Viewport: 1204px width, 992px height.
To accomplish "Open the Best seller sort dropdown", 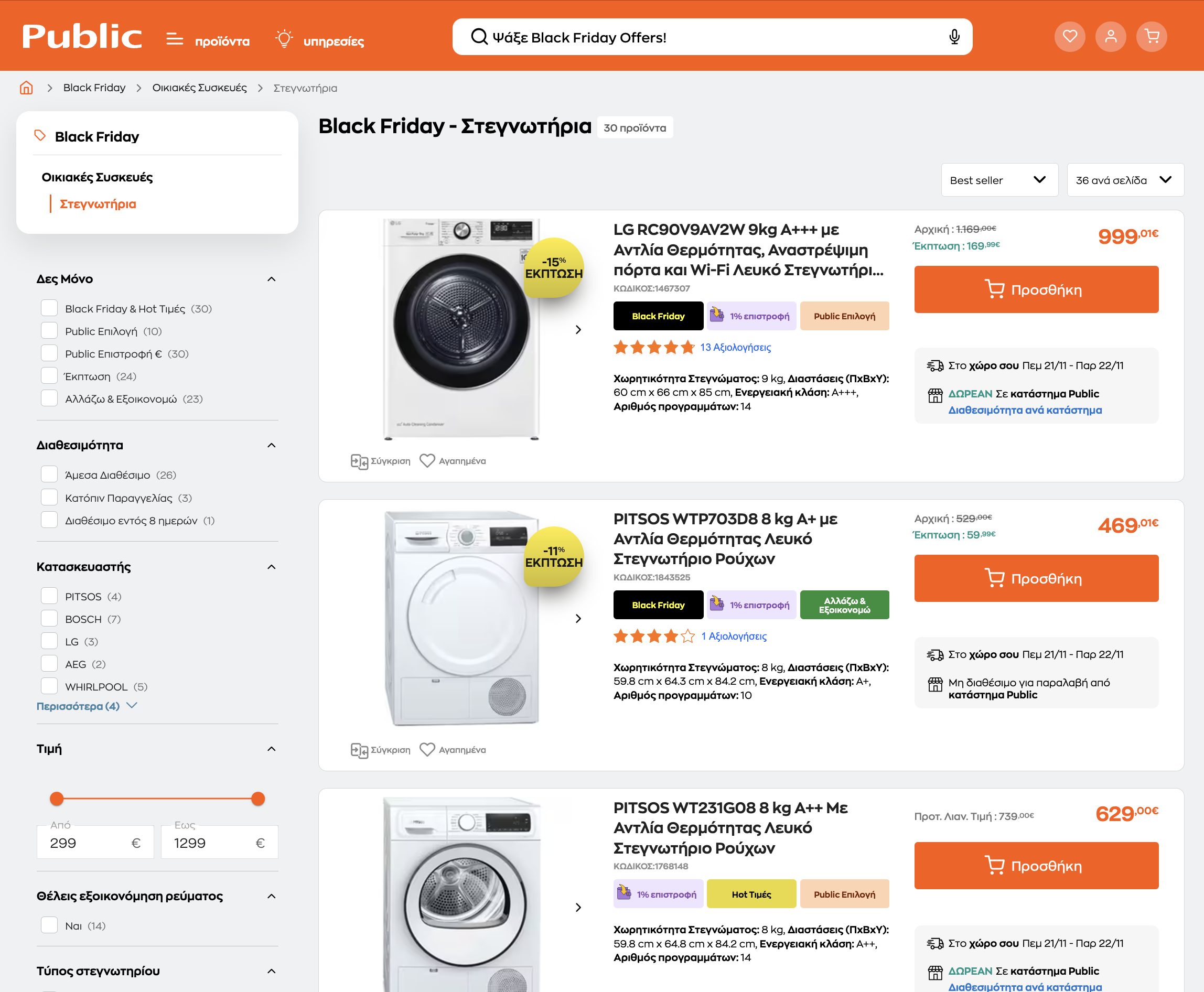I will (999, 180).
